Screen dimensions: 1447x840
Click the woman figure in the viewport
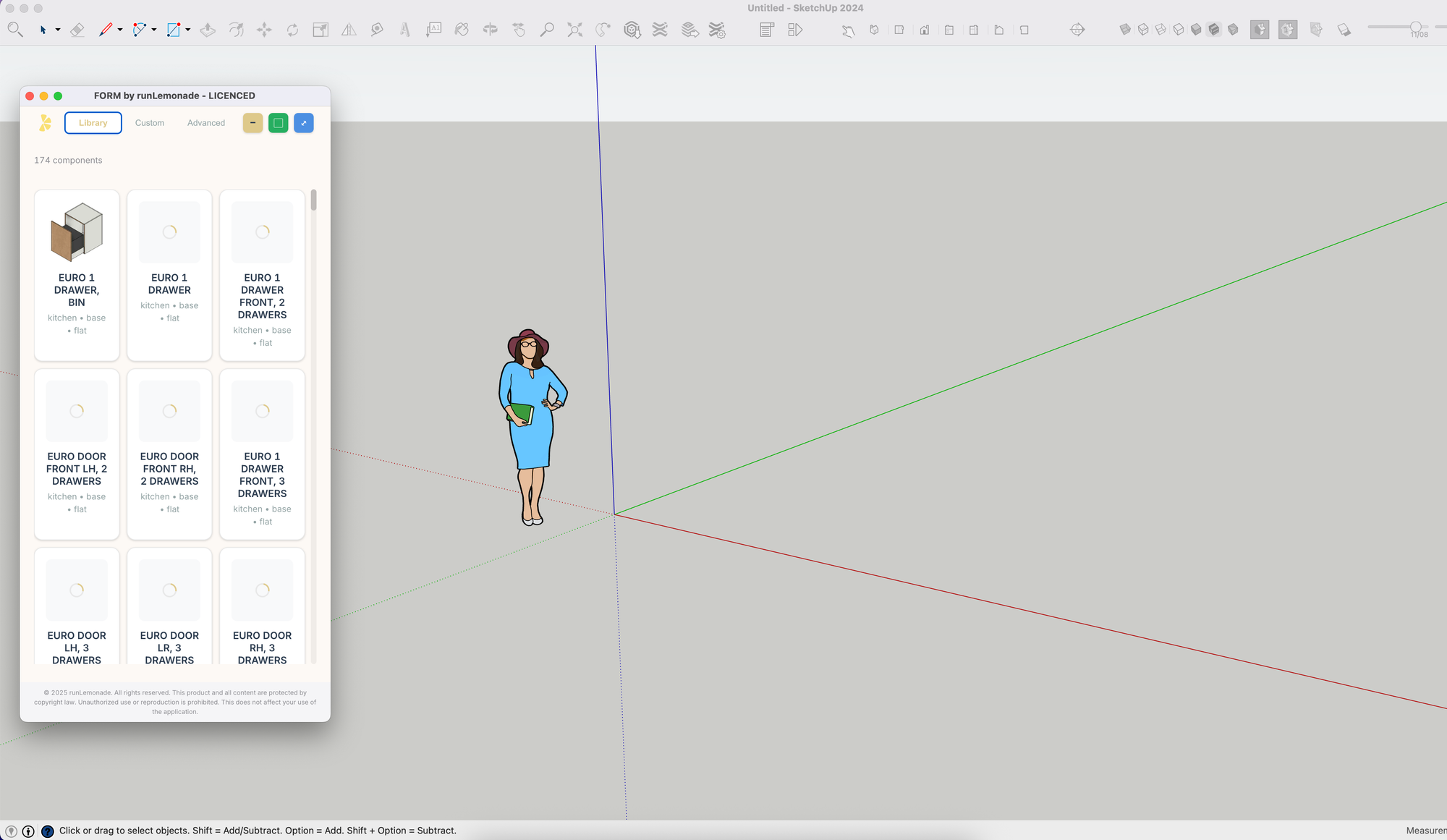[x=532, y=427]
